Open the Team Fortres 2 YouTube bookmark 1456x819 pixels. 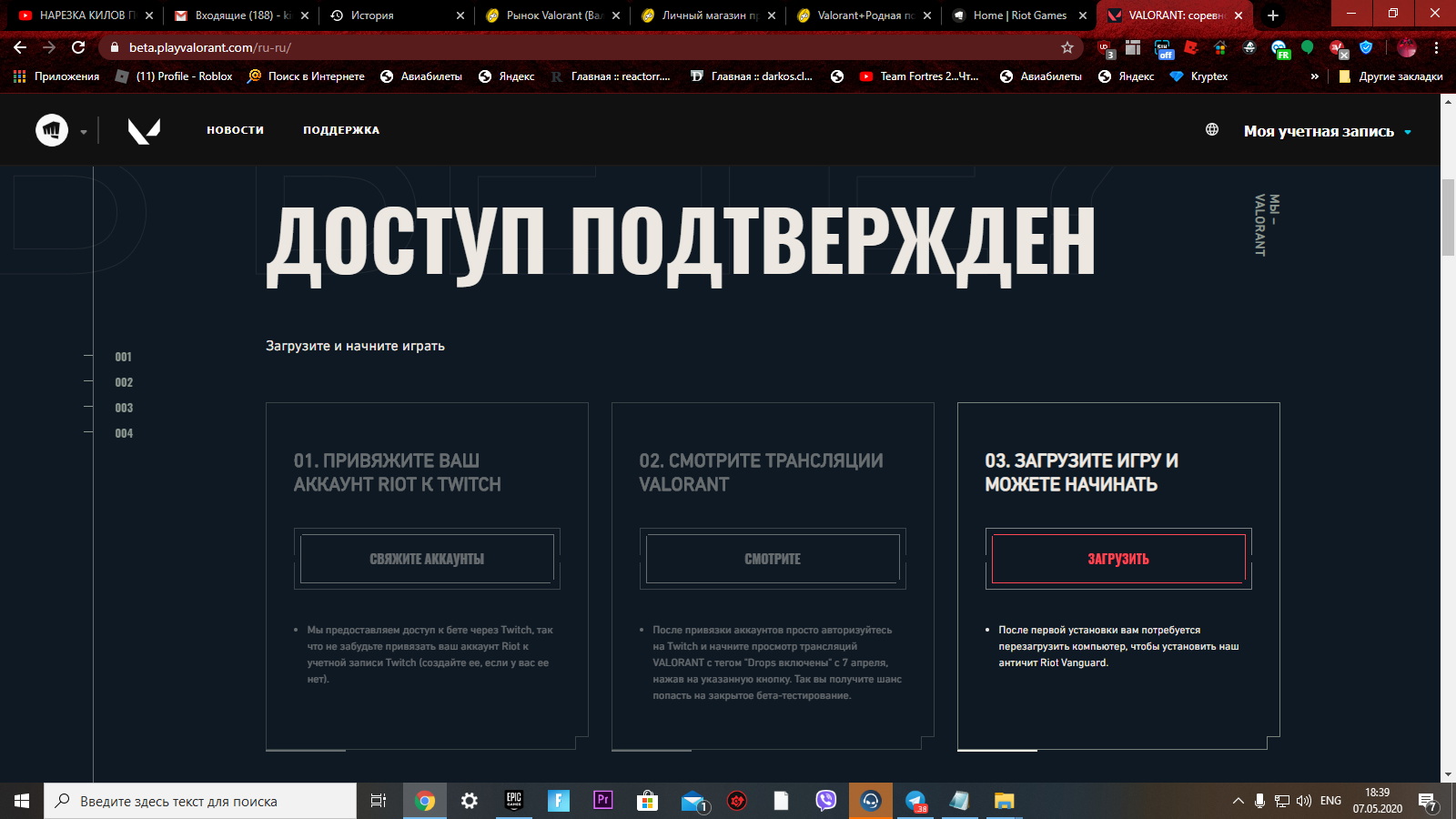pyautogui.click(x=919, y=76)
